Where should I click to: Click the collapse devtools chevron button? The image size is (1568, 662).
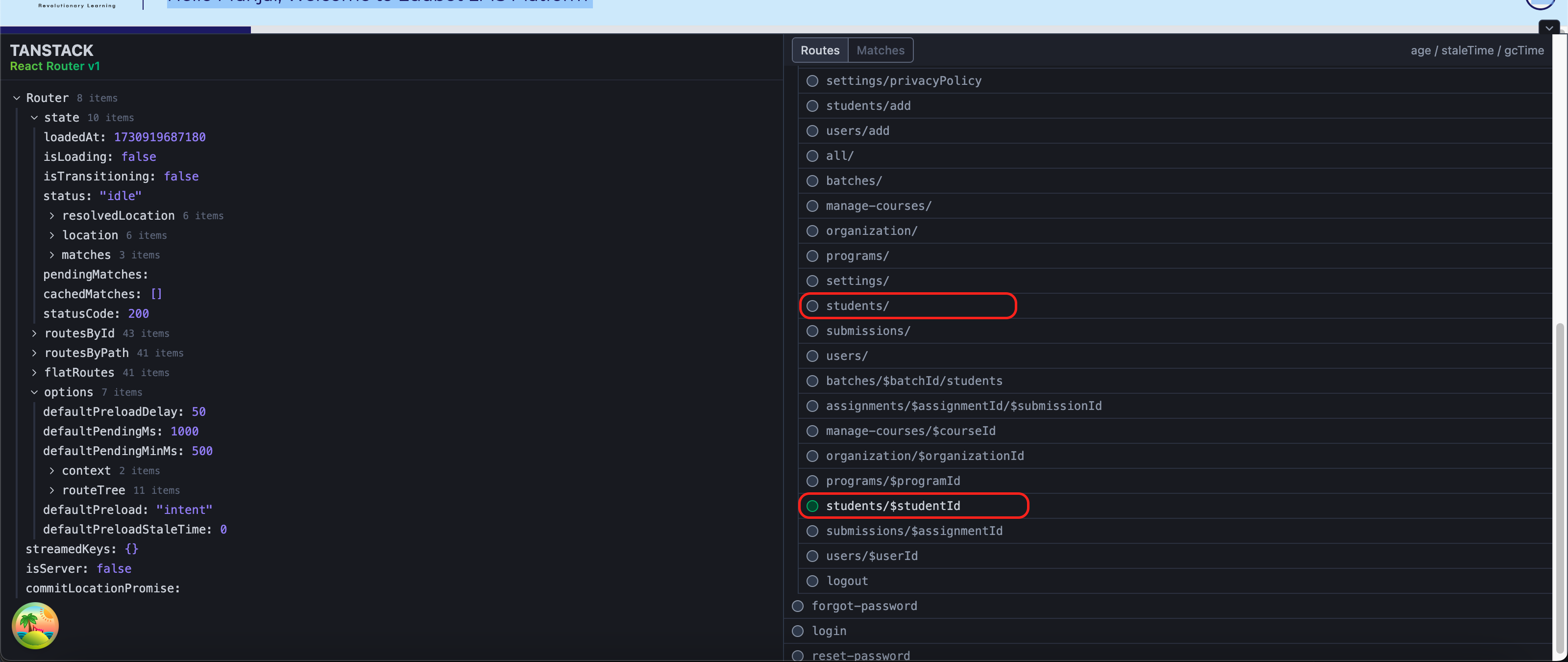point(1548,28)
